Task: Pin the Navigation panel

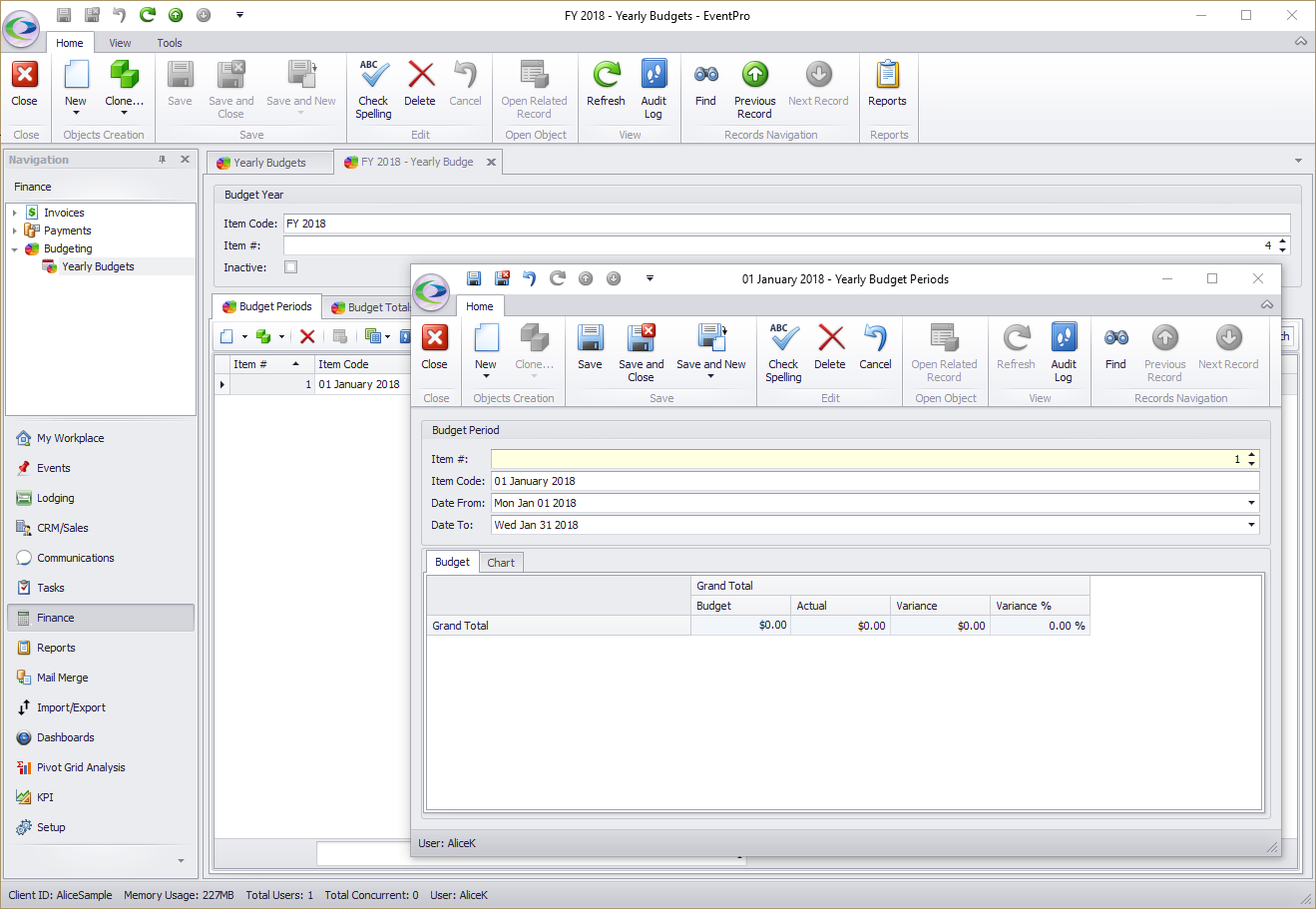Action: click(x=163, y=160)
